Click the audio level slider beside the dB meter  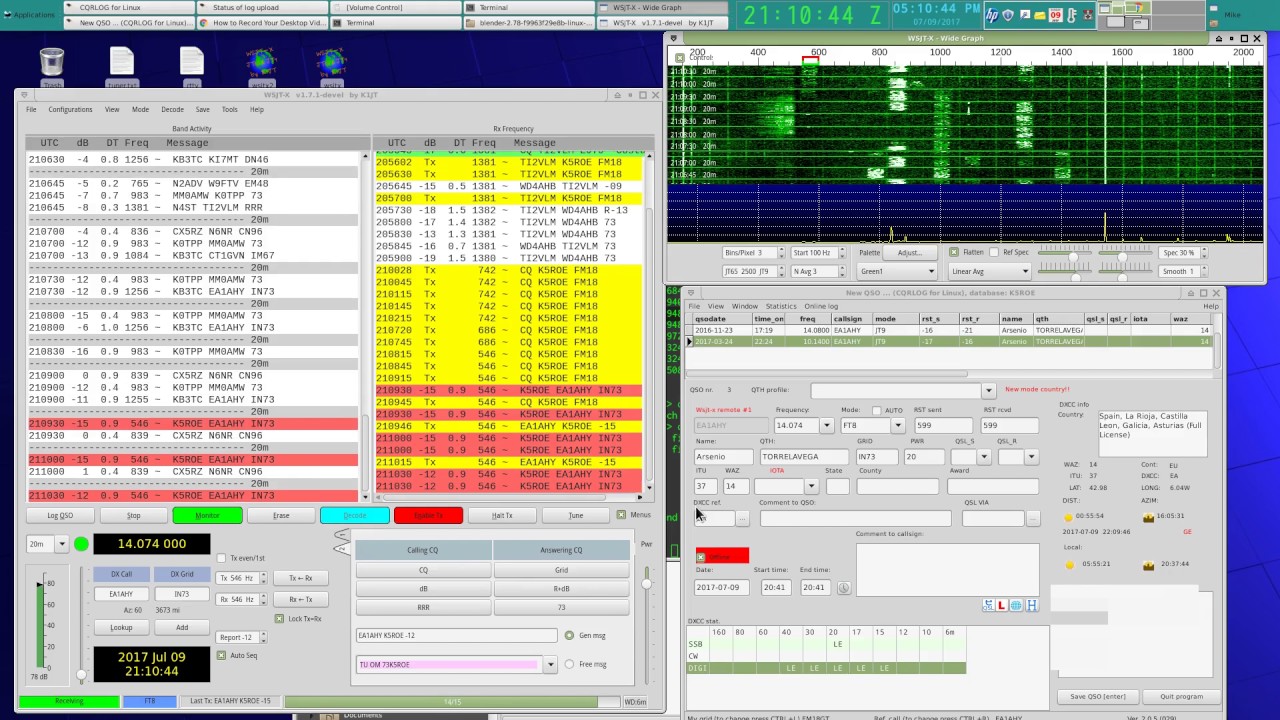[x=81, y=675]
